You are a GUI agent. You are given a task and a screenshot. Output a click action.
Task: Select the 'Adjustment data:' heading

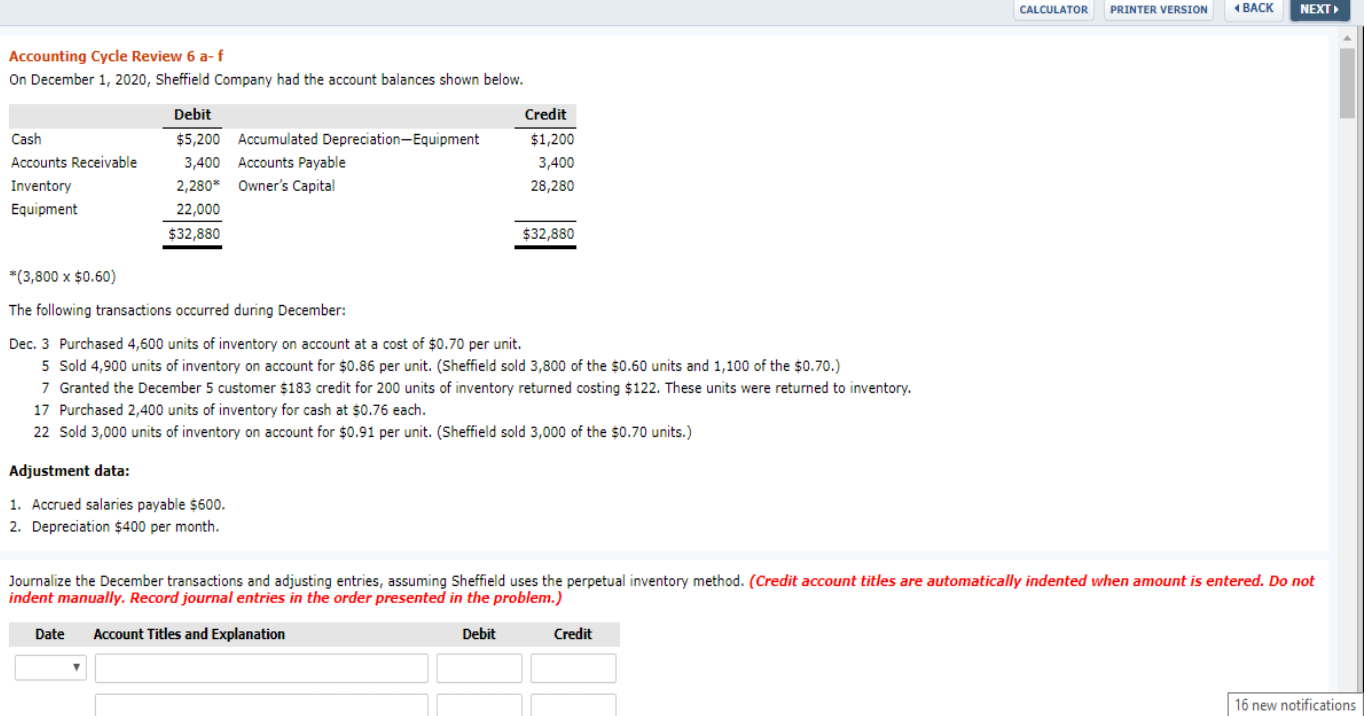[x=69, y=471]
